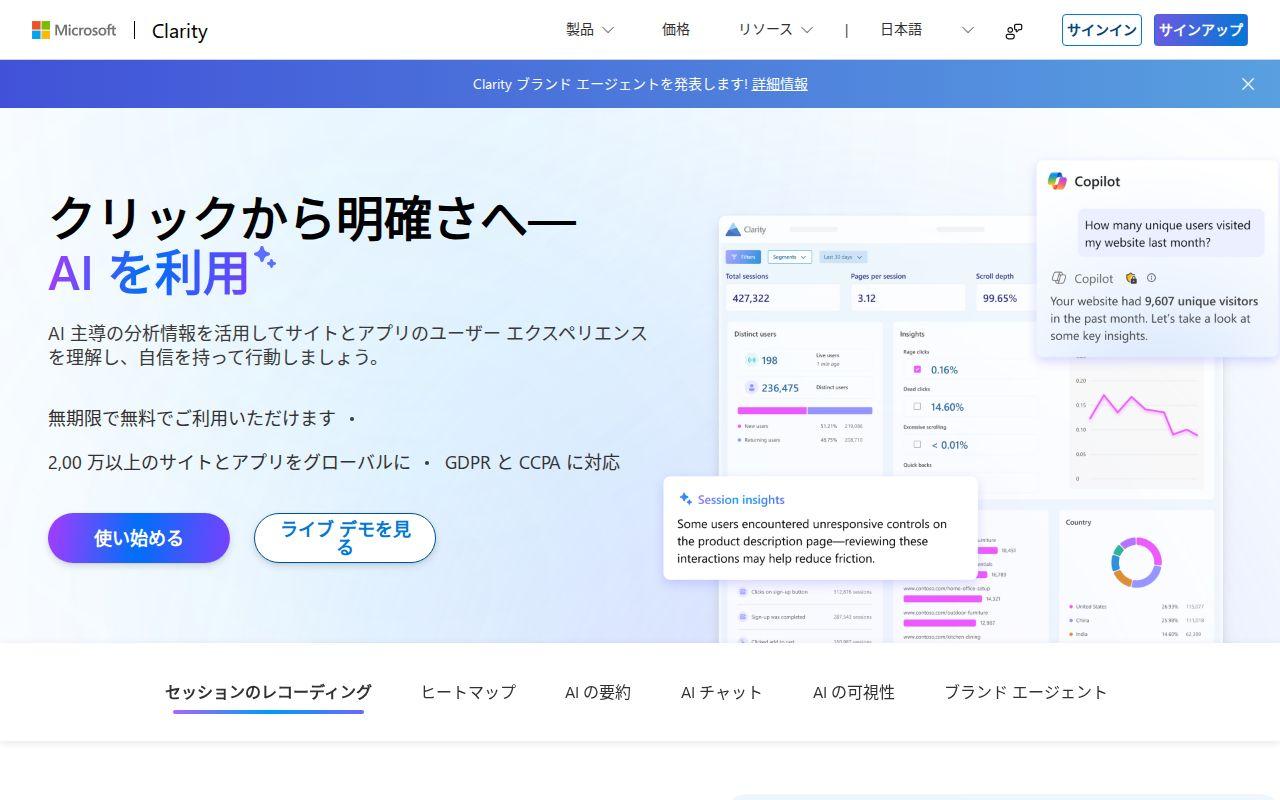Click the 236,475 distinct users value
The height and width of the screenshot is (800, 1280).
pos(780,388)
